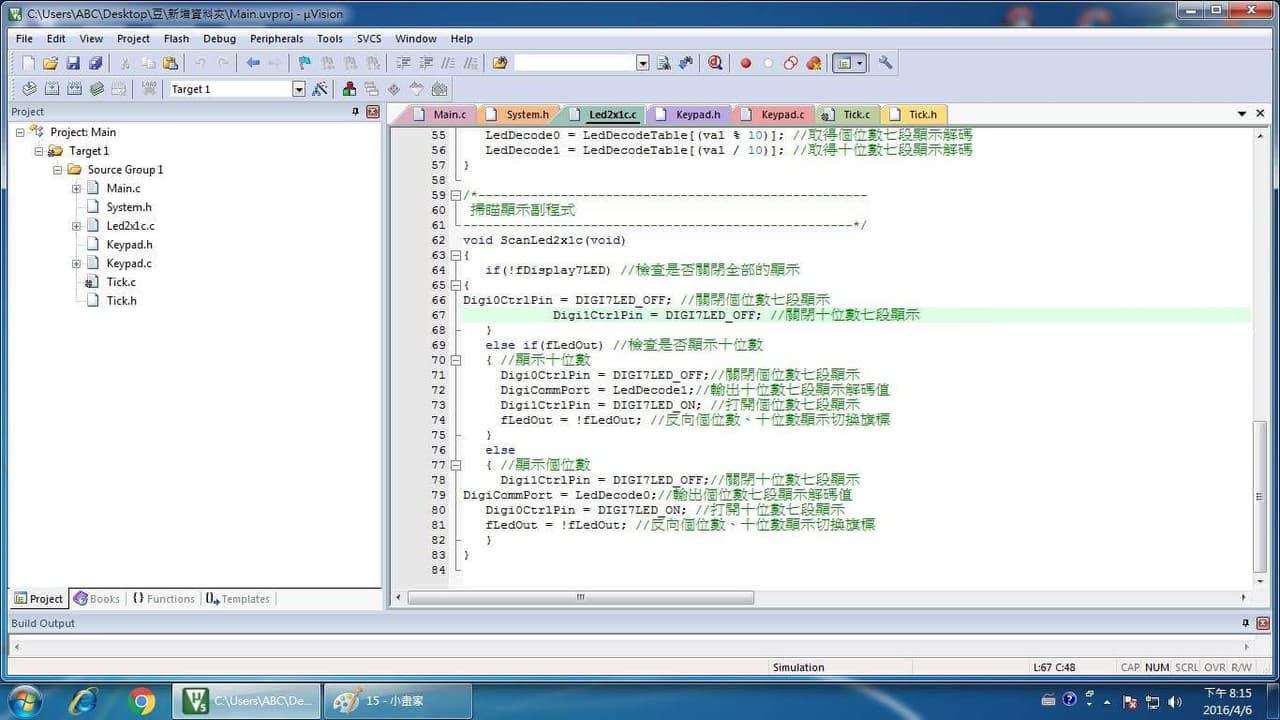
Task: Open the Target 1 dropdown
Action: point(298,89)
